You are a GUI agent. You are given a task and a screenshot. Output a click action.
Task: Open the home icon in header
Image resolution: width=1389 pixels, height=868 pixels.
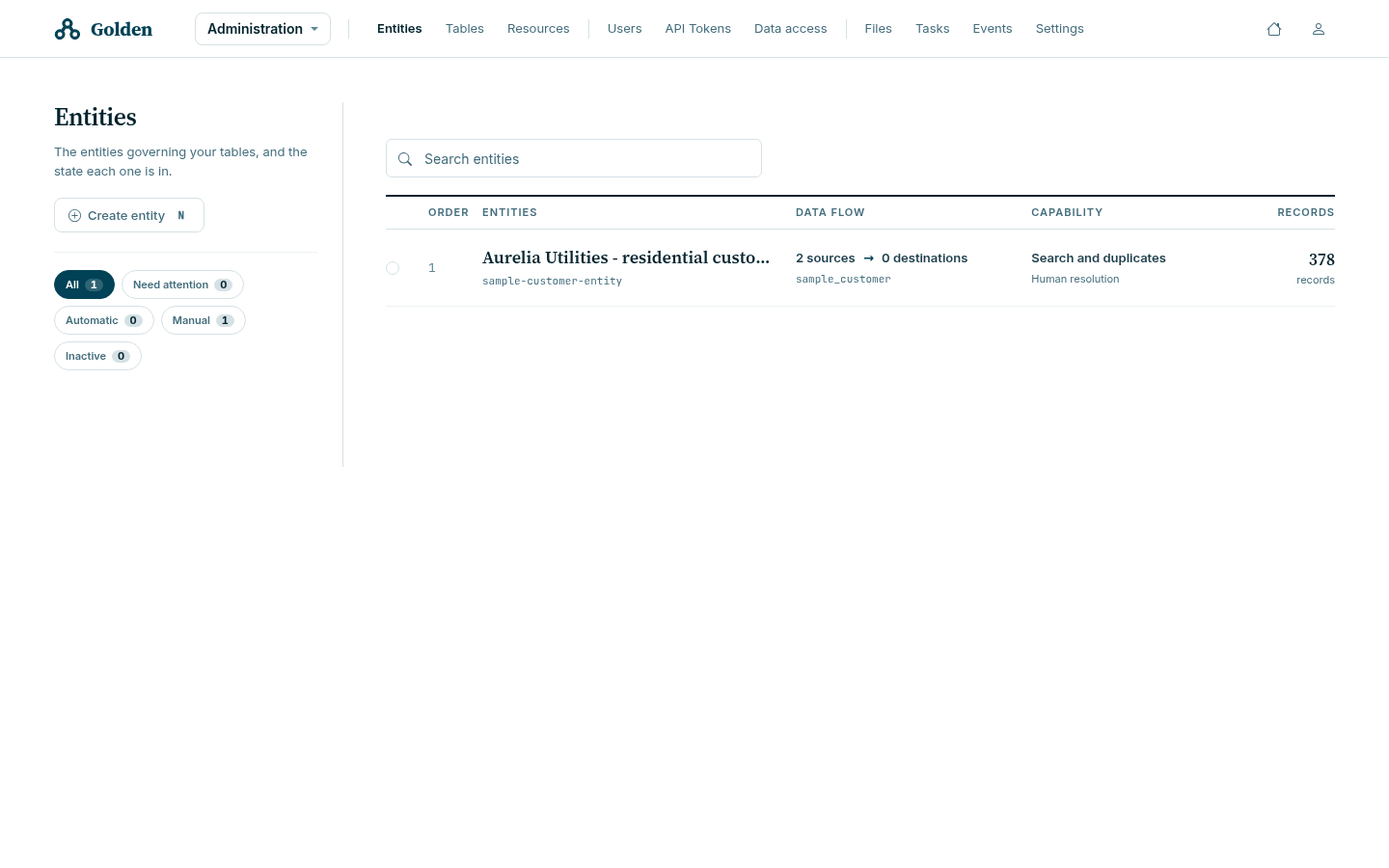click(1274, 29)
